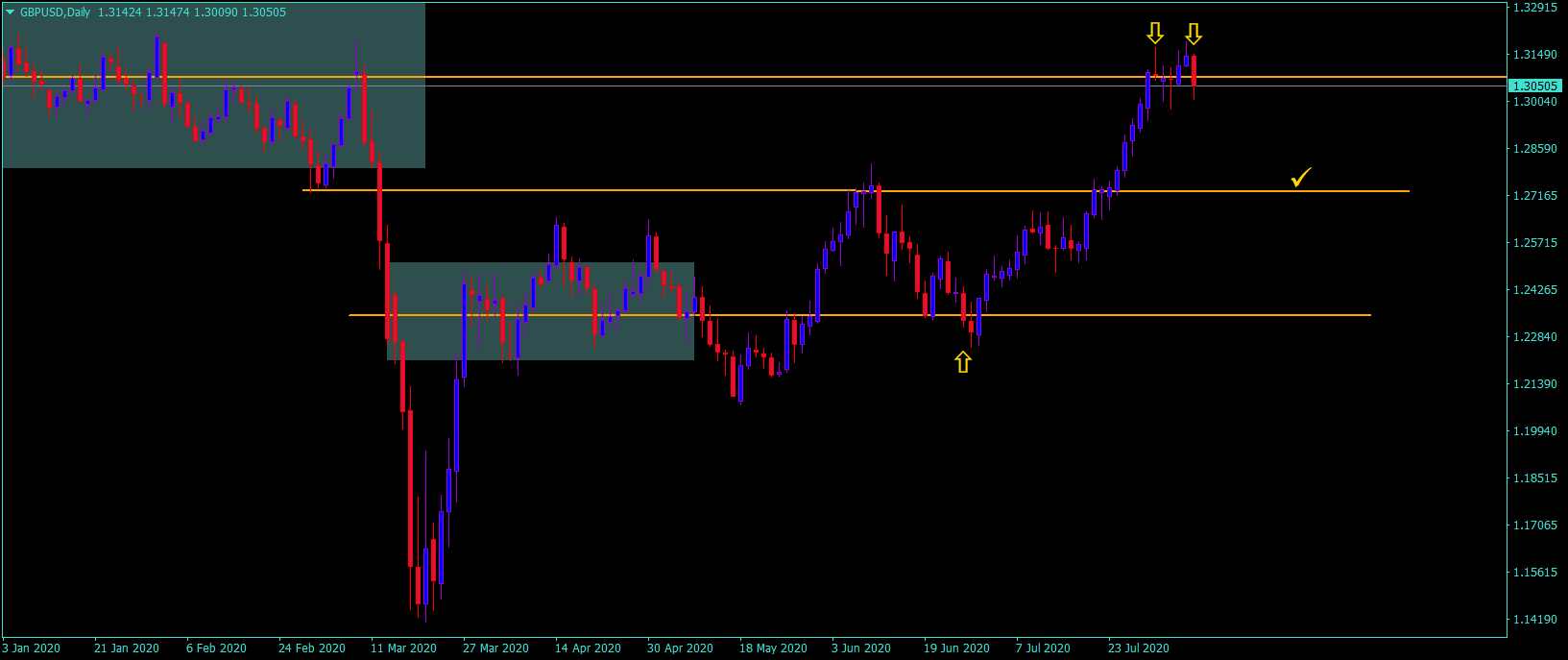Click the 3 Jan 2020 date label
The width and height of the screenshot is (1568, 660).
point(32,648)
